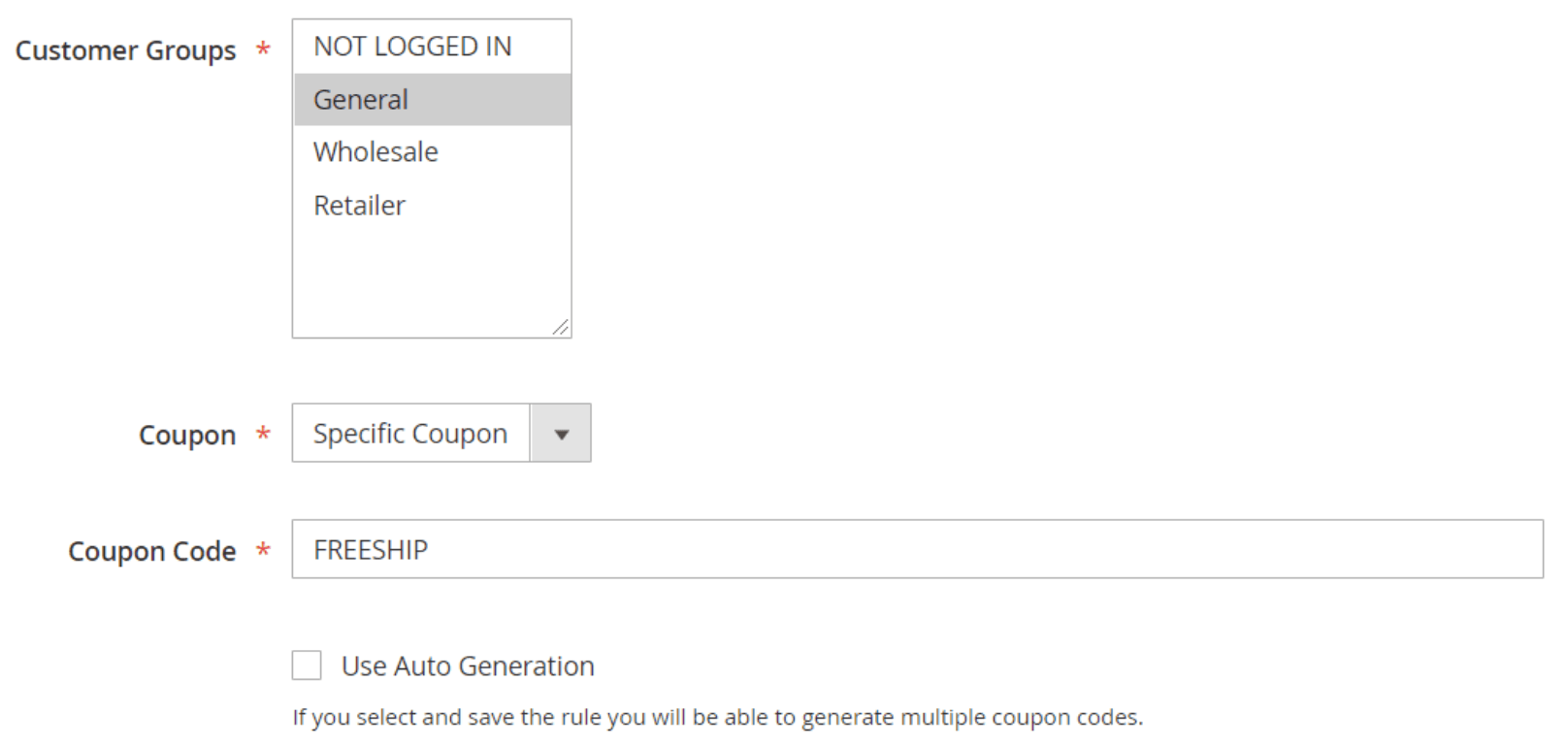
Task: Click the "Coupon" field label
Action: (186, 435)
